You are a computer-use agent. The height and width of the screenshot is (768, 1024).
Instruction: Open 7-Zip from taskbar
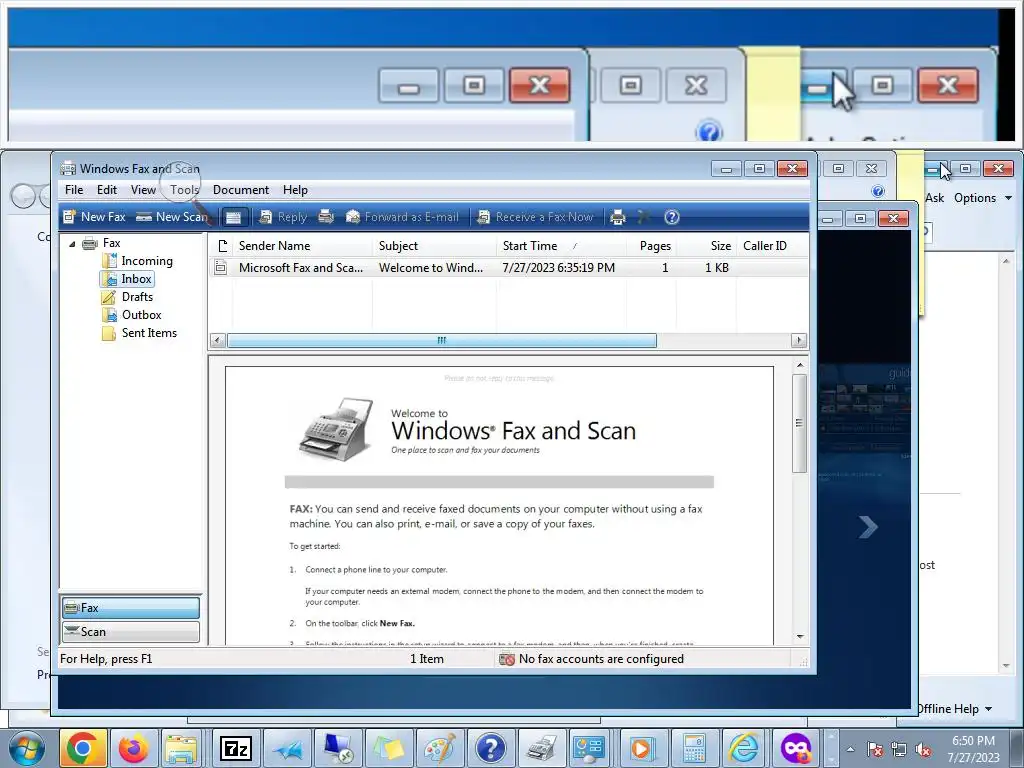click(x=236, y=748)
